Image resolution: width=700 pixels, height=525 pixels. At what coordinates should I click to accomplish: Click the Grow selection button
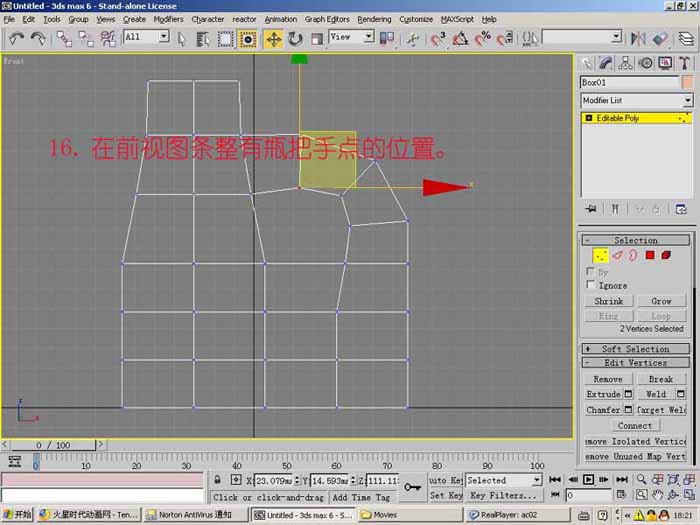[x=661, y=301]
